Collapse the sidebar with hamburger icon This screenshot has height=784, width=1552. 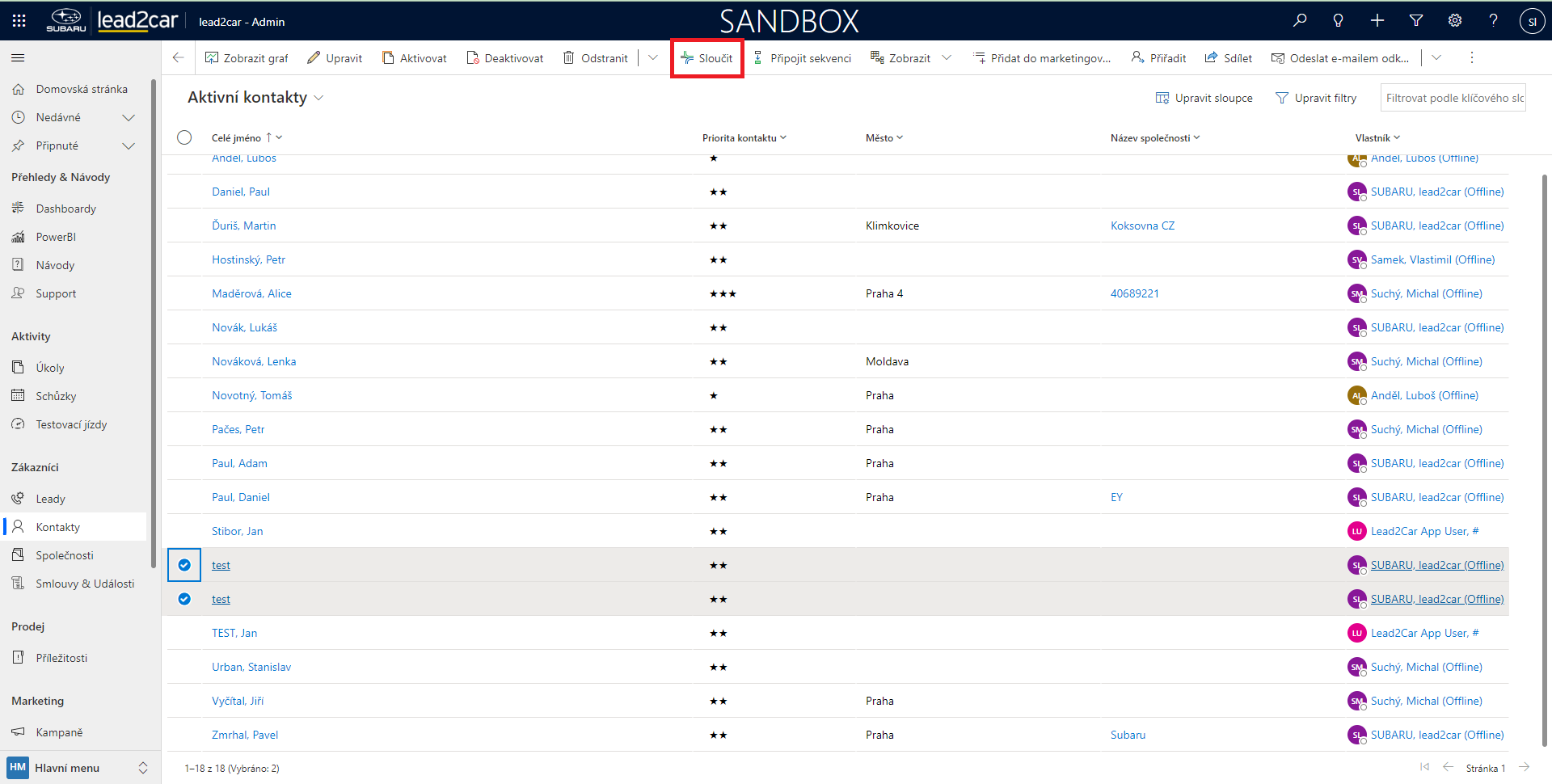pyautogui.click(x=18, y=58)
